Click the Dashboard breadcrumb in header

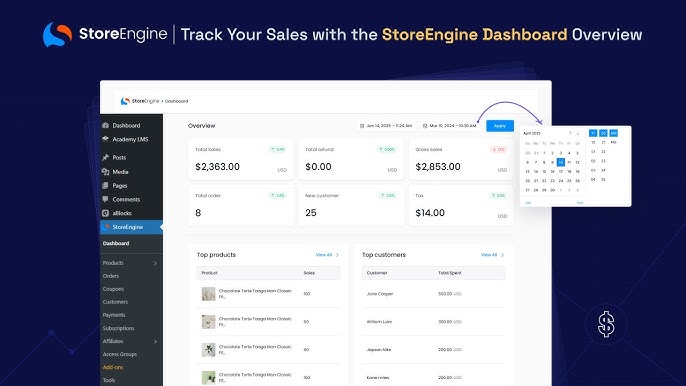176,102
